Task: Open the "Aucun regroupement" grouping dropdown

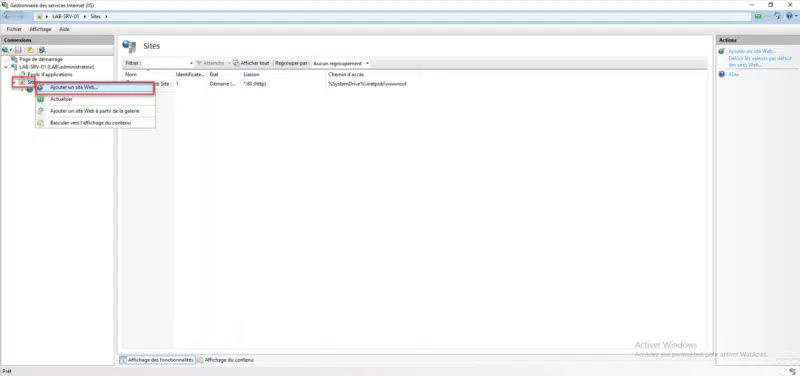Action: coord(341,63)
